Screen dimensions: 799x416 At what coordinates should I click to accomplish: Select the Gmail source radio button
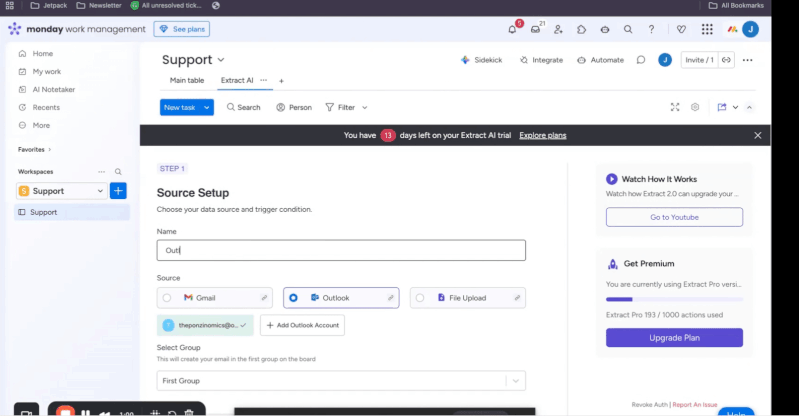tap(167, 298)
